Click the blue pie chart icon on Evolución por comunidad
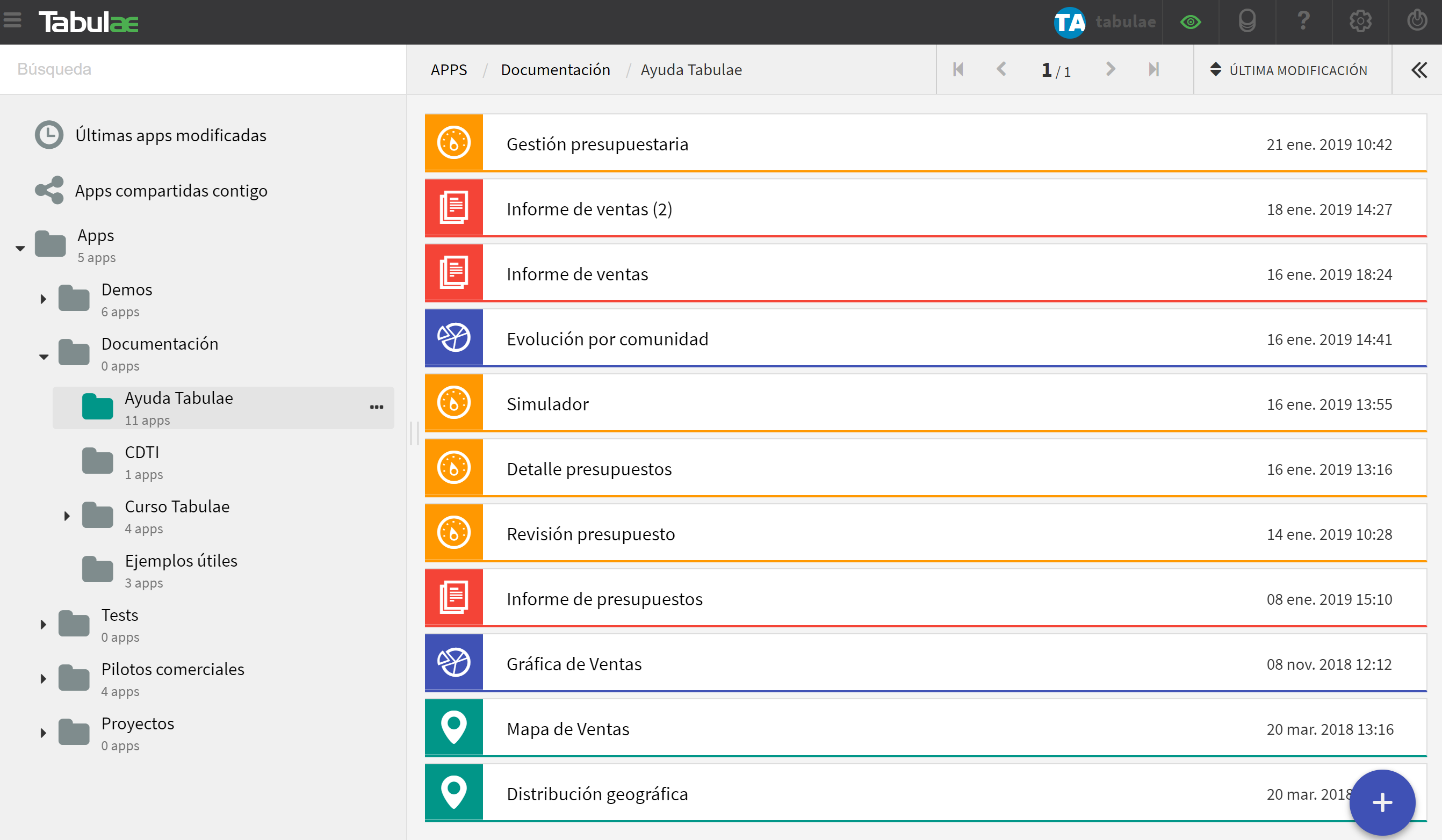The image size is (1442, 840). coord(454,338)
